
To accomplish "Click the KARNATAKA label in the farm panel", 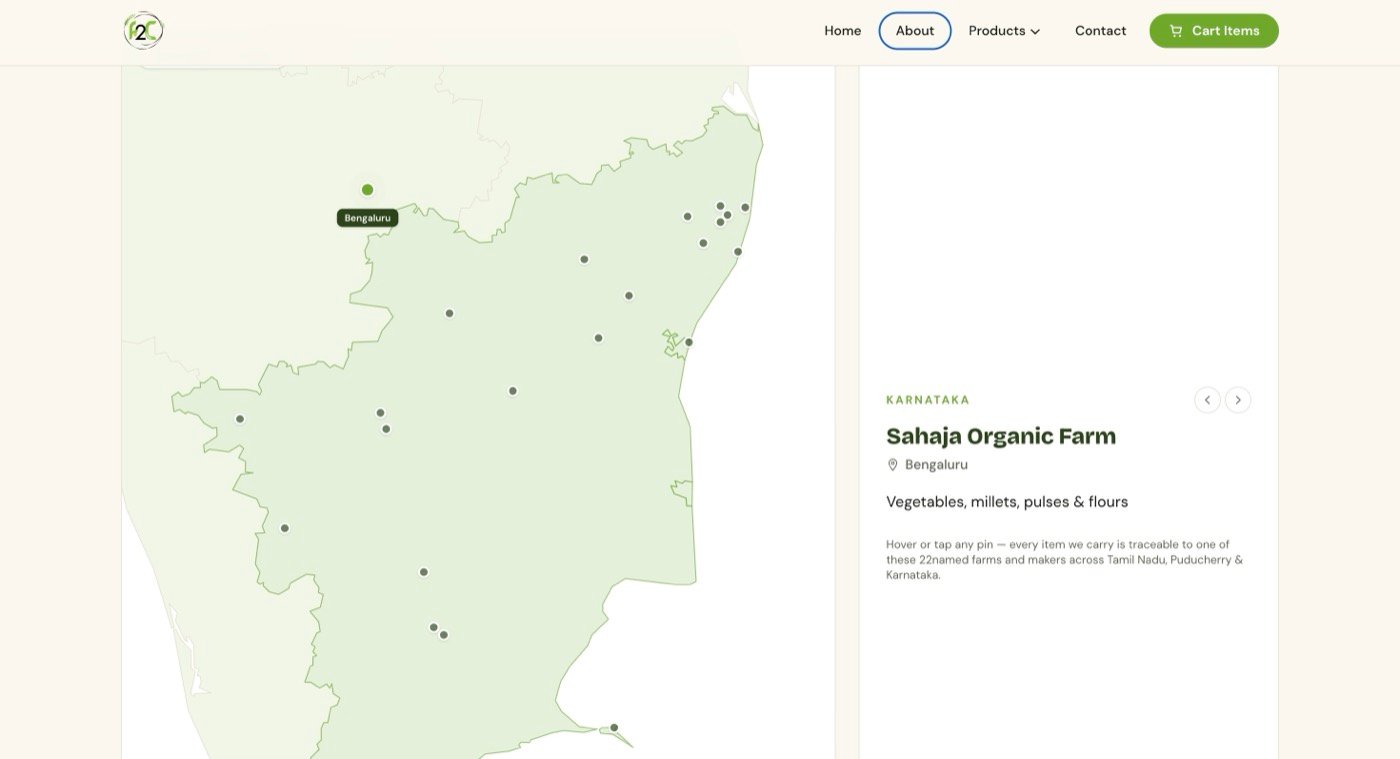I will [928, 400].
